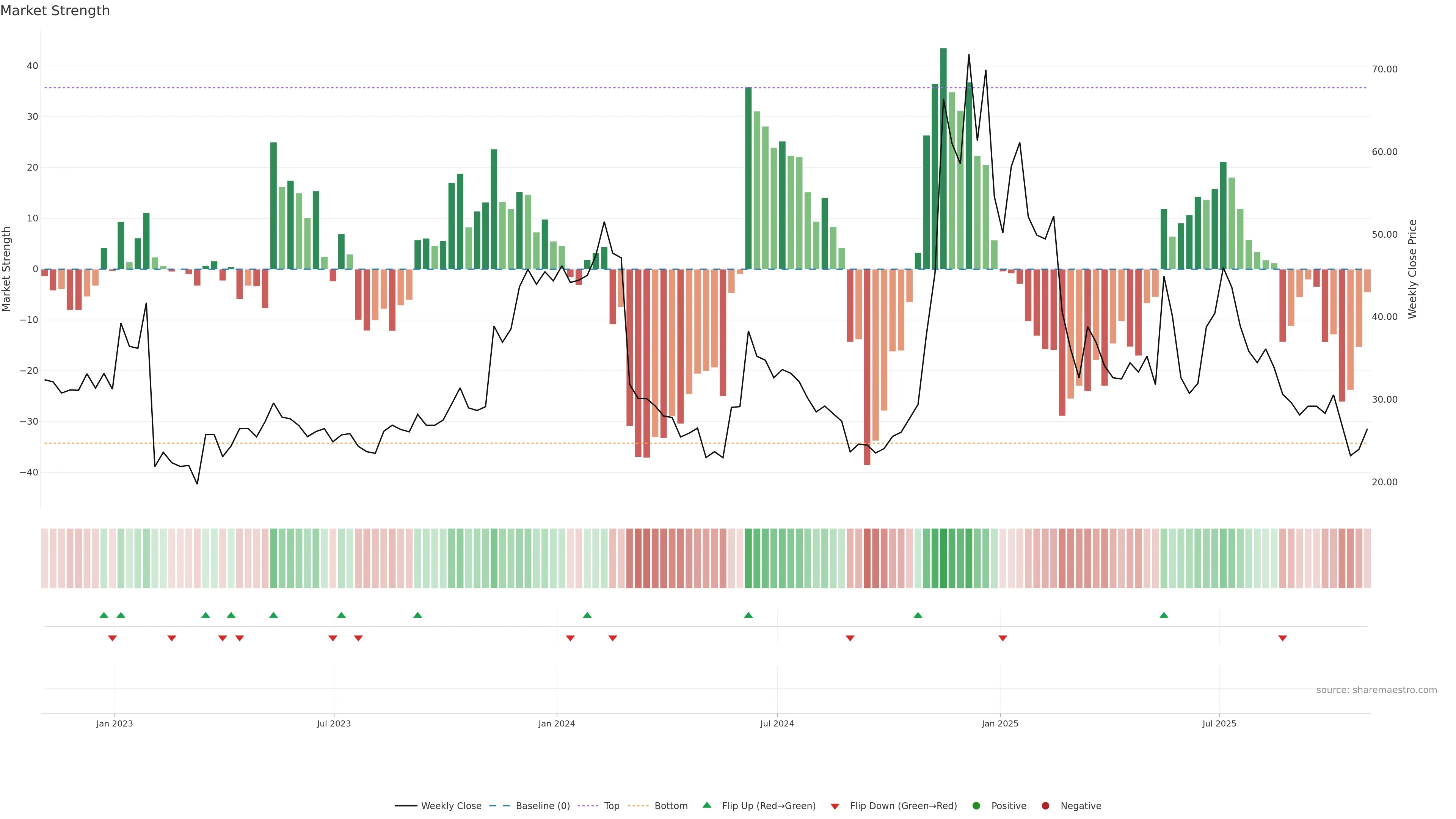Click the source: sharemaestro.com text
The image size is (1456, 819).
click(x=1376, y=690)
